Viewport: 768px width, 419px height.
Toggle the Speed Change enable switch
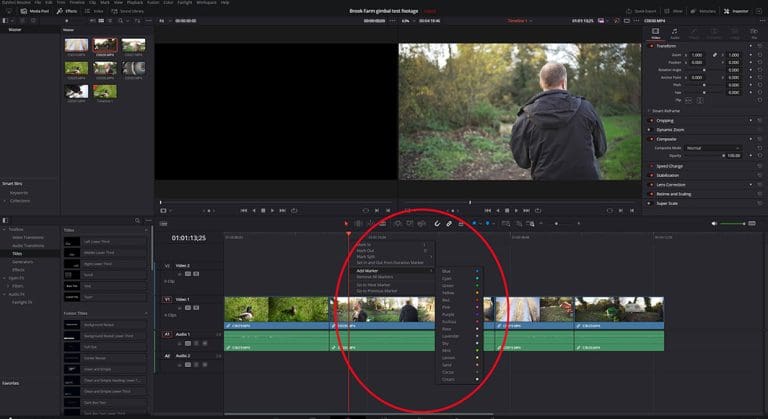pyautogui.click(x=651, y=166)
